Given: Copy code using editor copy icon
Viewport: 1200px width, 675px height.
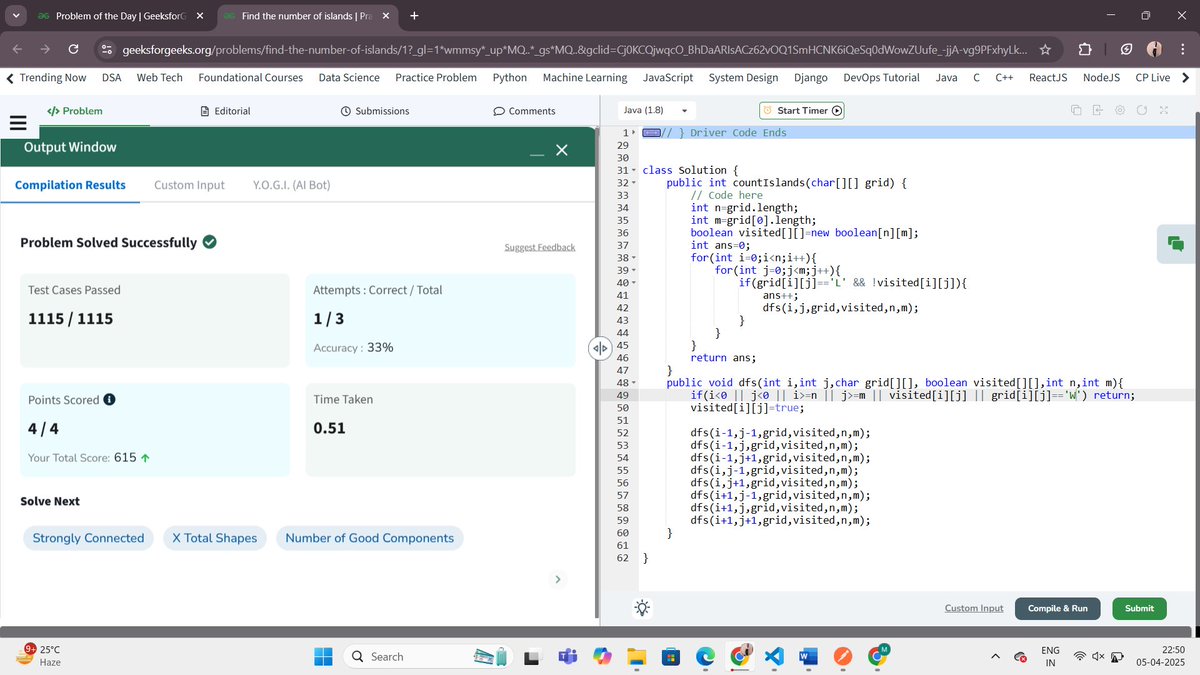Looking at the screenshot, I should (x=1076, y=110).
